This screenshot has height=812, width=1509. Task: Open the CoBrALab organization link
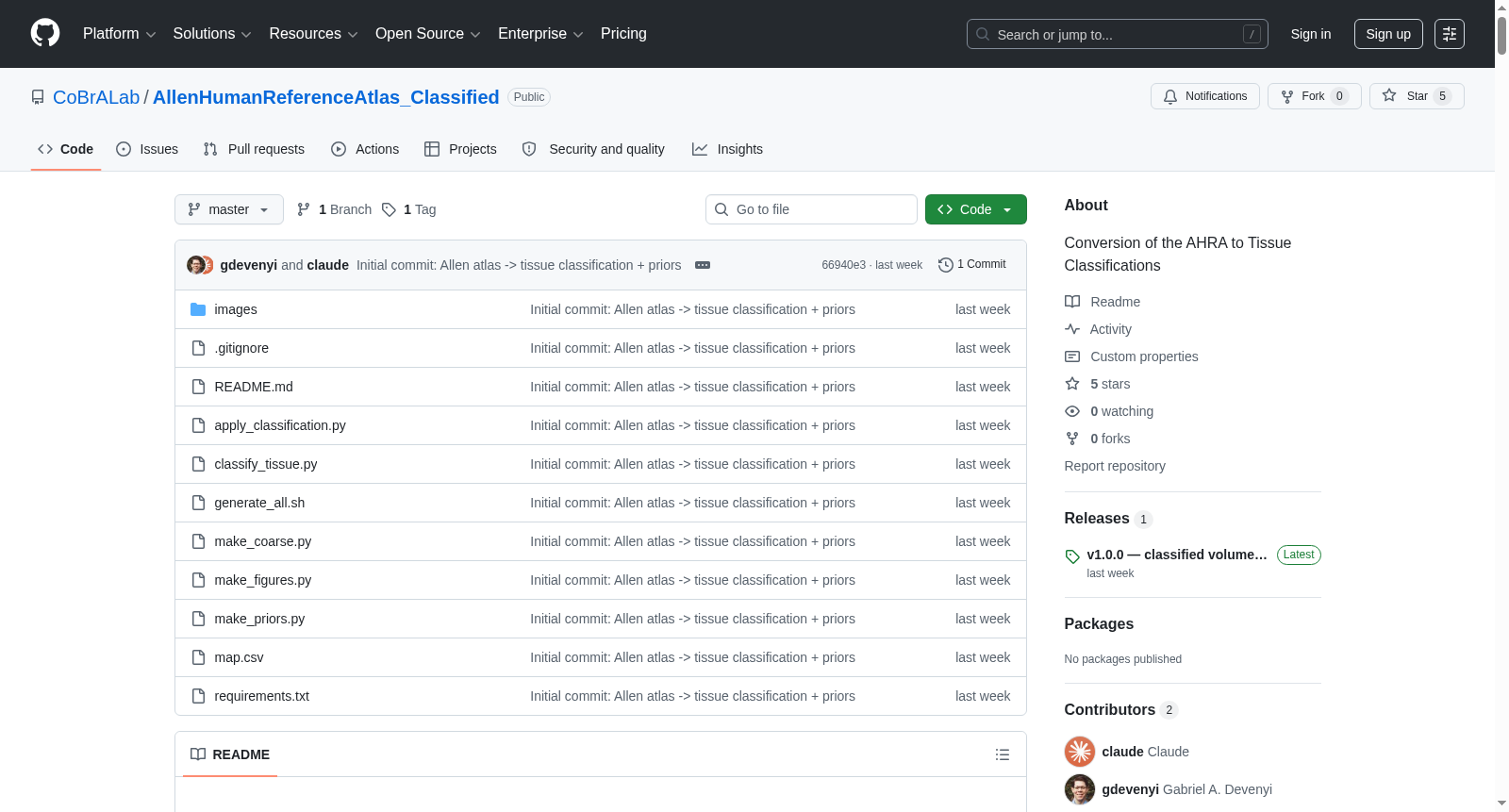(96, 97)
